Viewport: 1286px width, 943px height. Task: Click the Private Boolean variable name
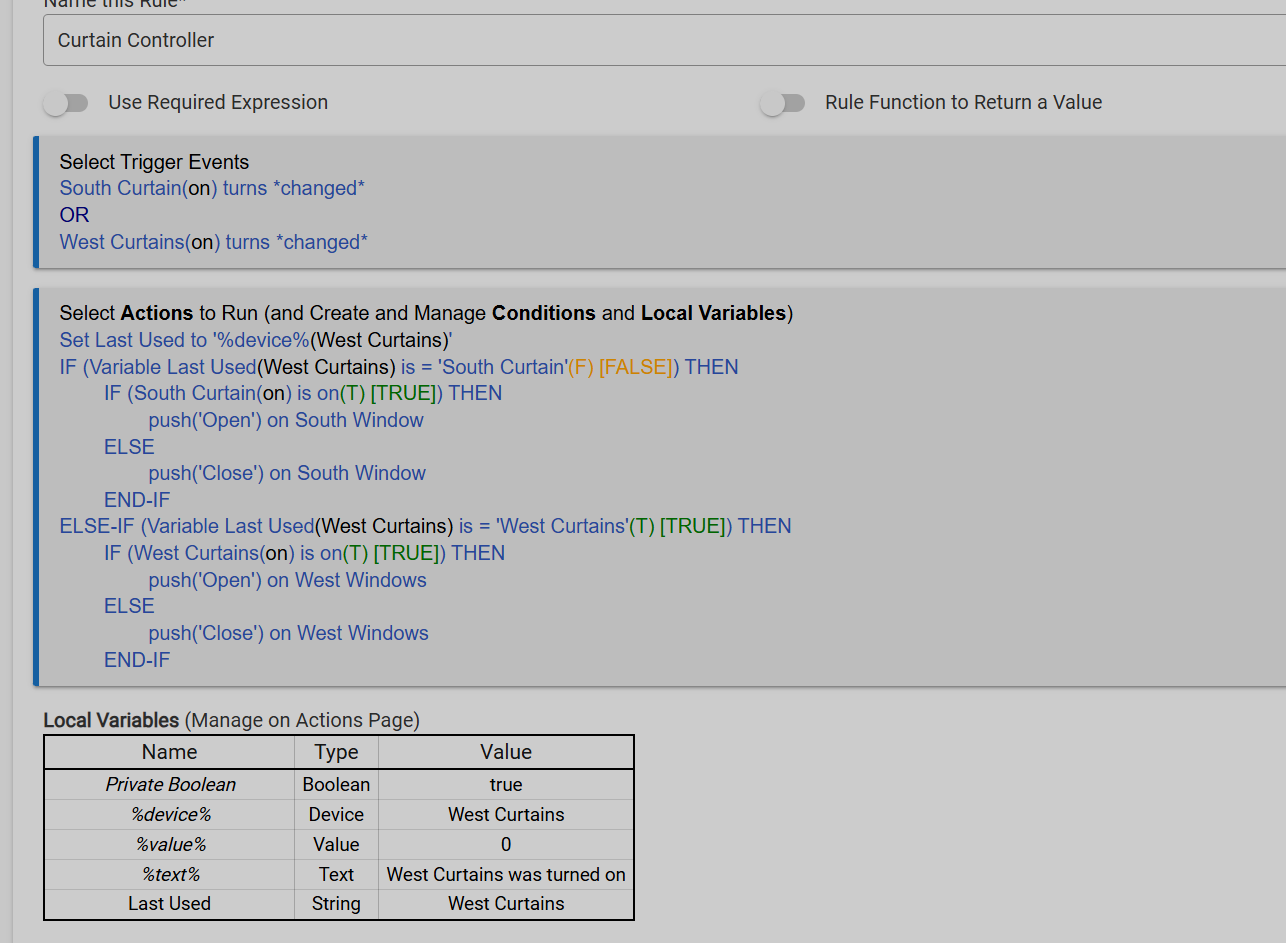click(171, 785)
